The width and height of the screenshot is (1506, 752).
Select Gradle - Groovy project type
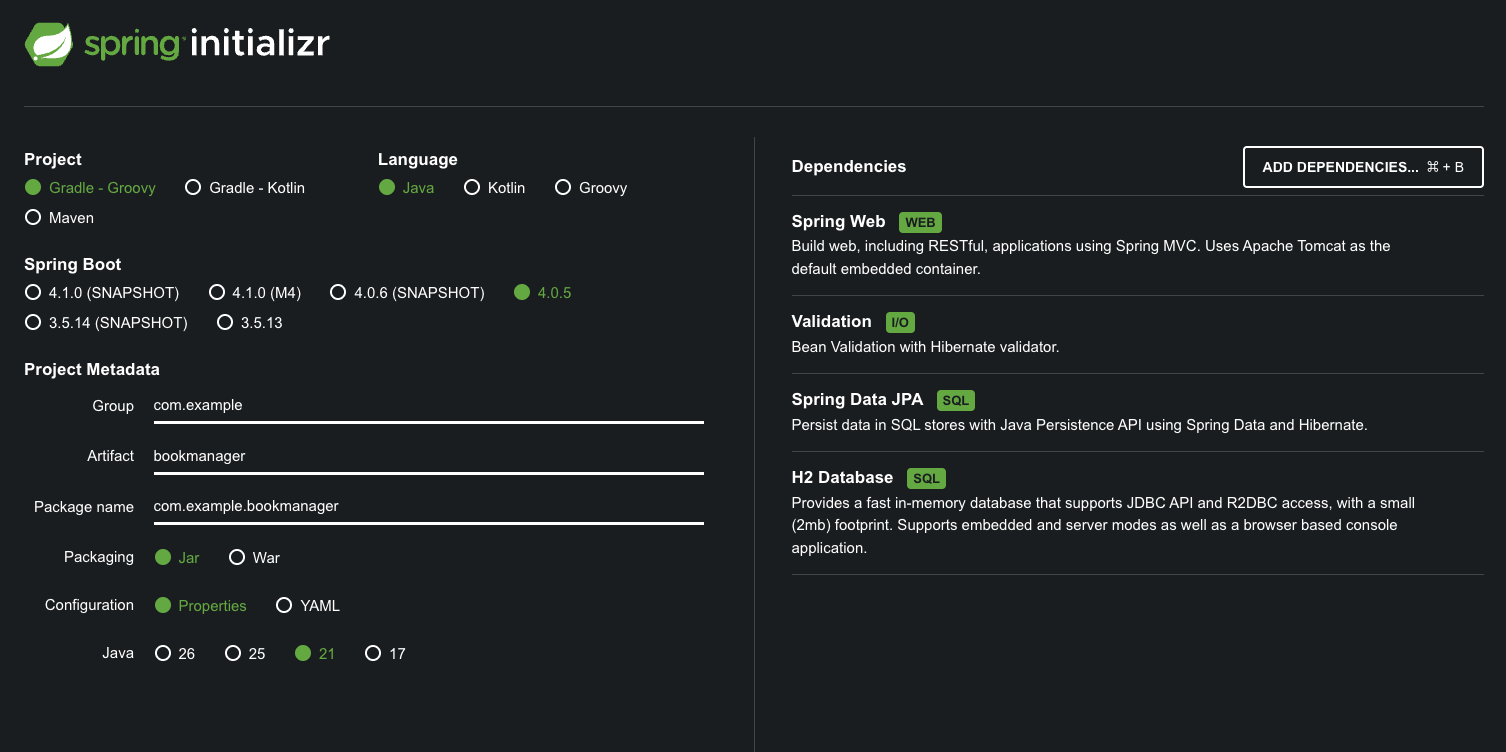pyautogui.click(x=90, y=188)
